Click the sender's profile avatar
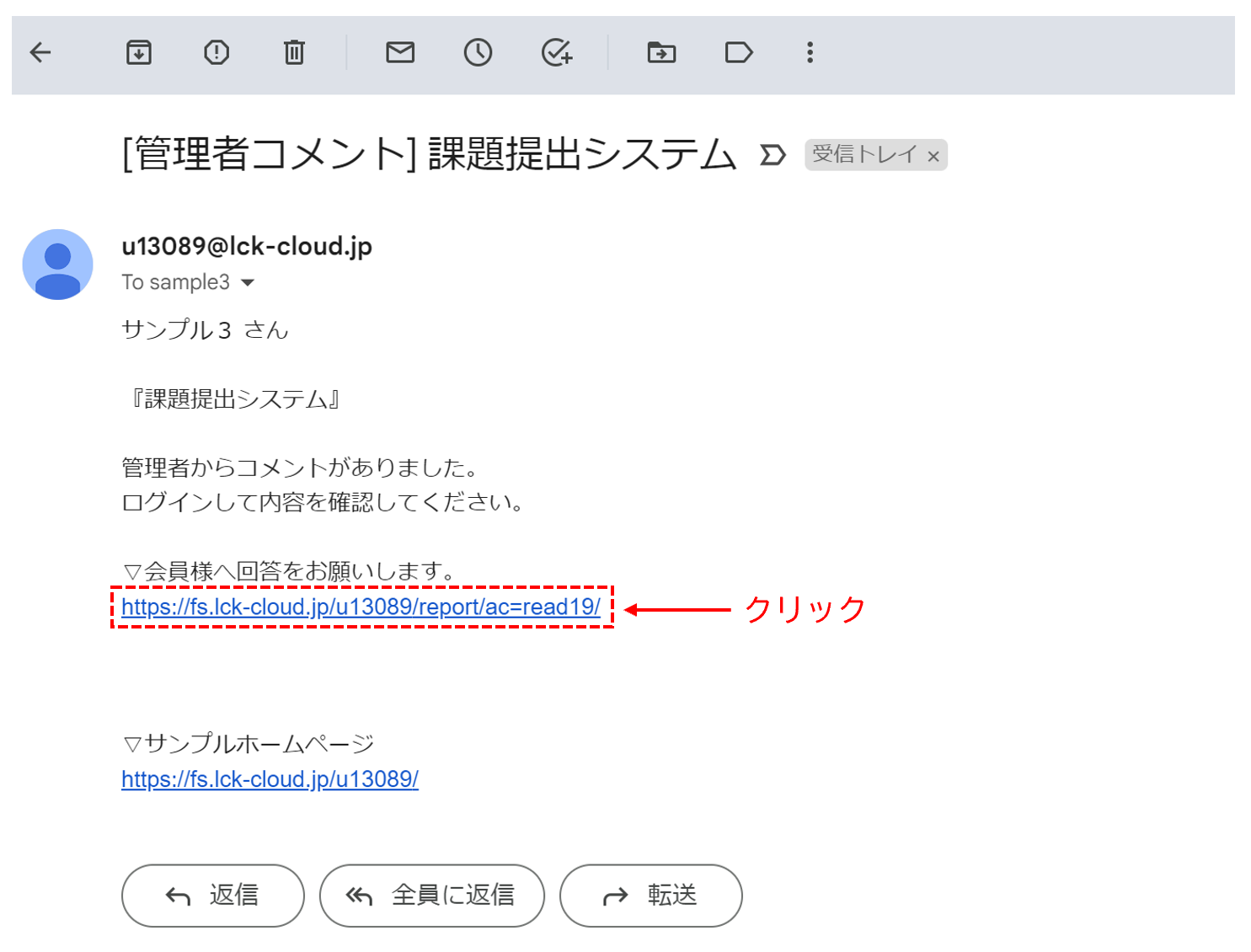1251x952 pixels. [x=57, y=264]
